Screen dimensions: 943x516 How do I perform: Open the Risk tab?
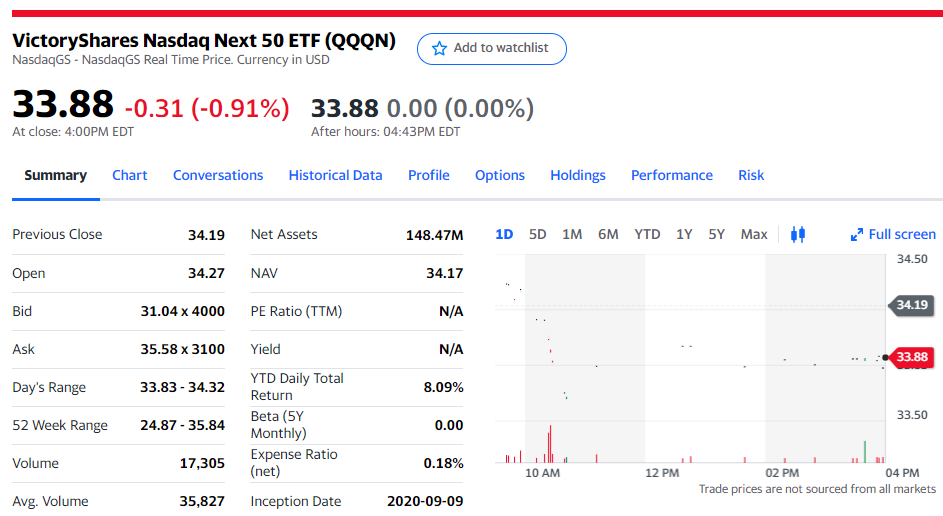[x=751, y=175]
